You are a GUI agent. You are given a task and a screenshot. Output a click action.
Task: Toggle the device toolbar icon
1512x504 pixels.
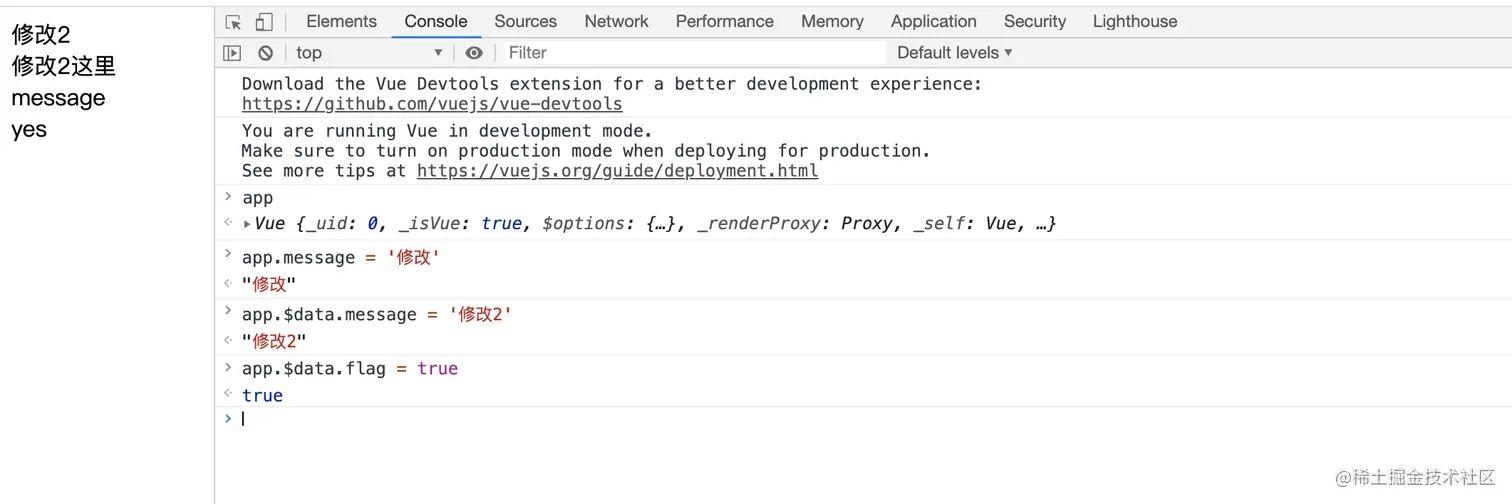pos(264,22)
